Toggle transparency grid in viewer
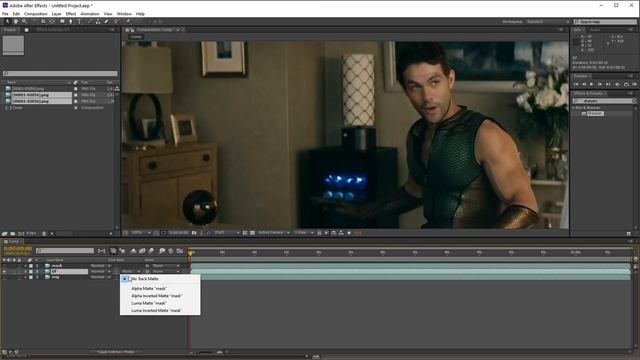Viewport: 640px width, 360px height. (x=252, y=233)
